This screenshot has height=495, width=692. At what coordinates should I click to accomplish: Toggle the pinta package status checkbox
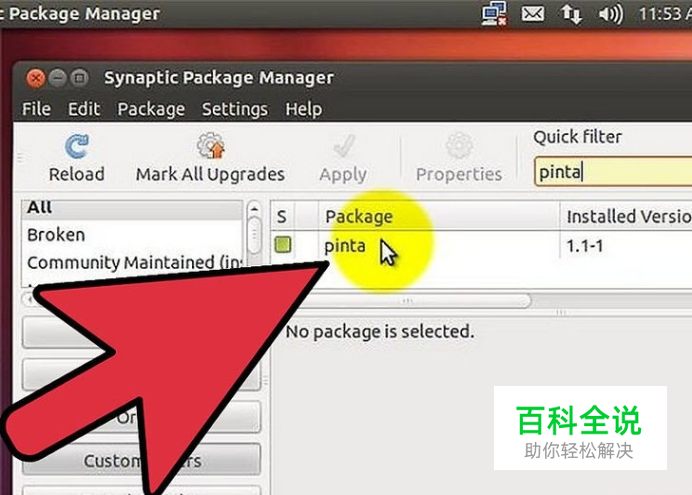[283, 245]
